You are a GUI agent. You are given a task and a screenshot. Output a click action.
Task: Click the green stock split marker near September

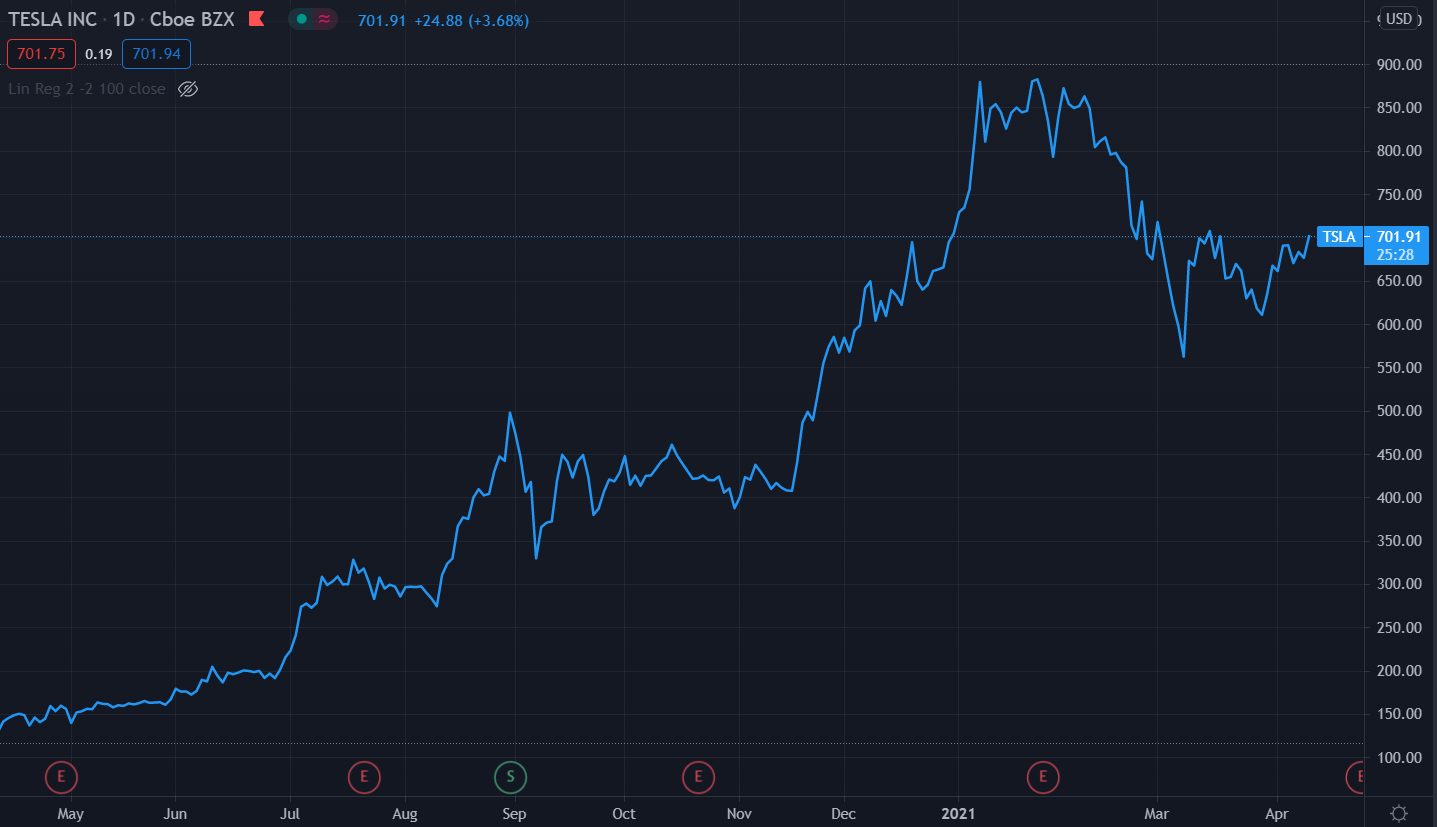pyautogui.click(x=510, y=776)
